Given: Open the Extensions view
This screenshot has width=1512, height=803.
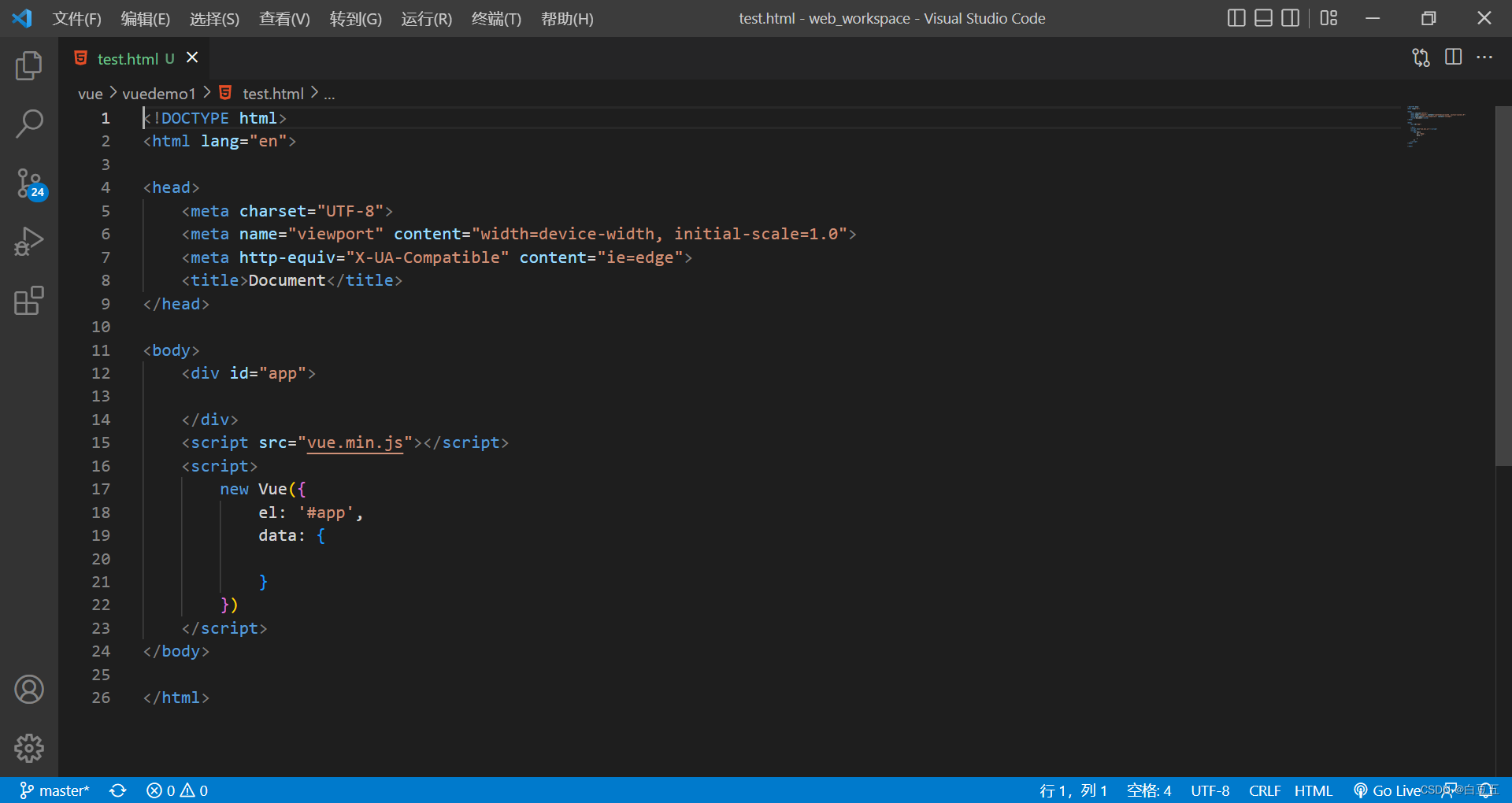Looking at the screenshot, I should [29, 300].
